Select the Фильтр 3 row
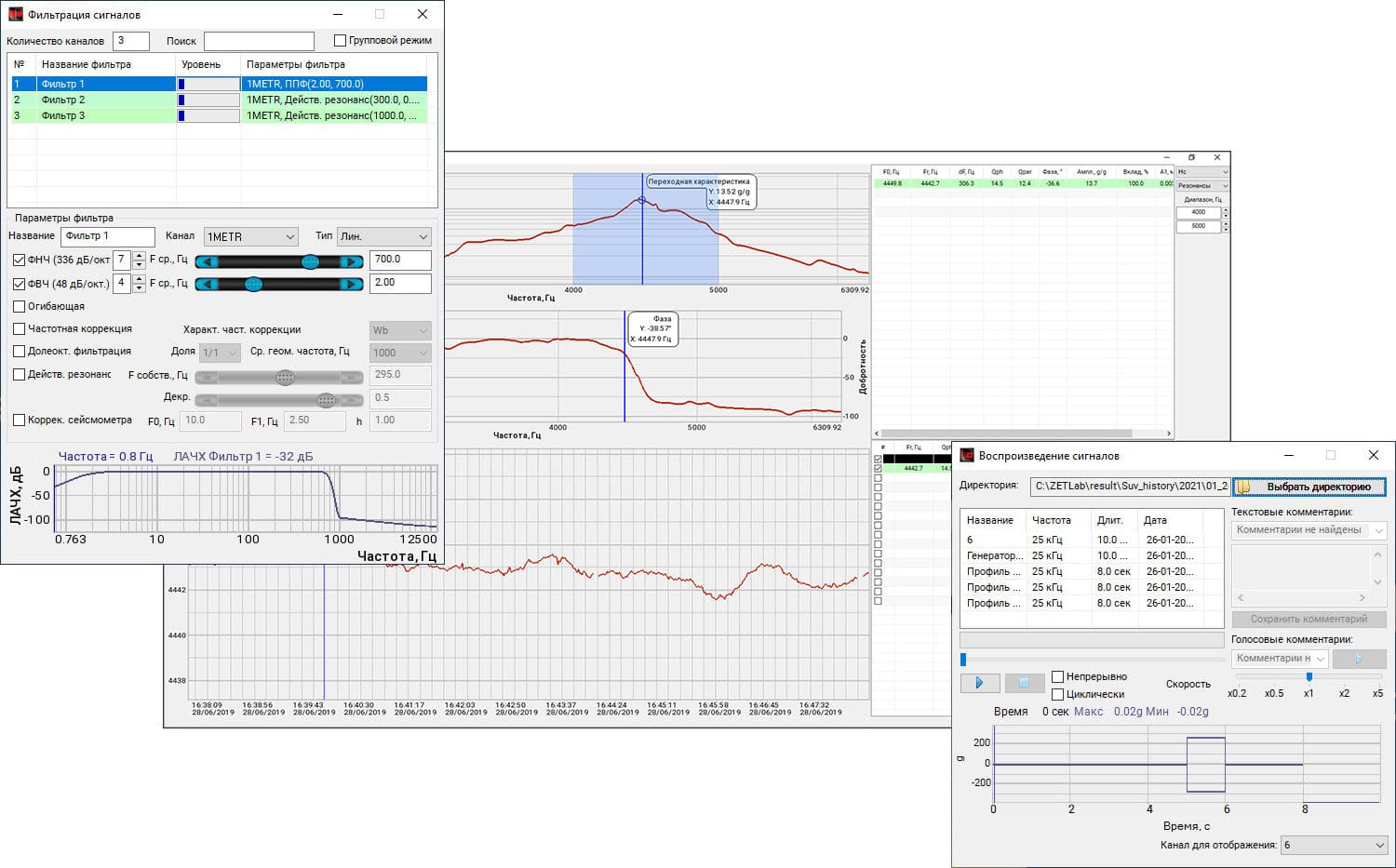 (x=219, y=115)
